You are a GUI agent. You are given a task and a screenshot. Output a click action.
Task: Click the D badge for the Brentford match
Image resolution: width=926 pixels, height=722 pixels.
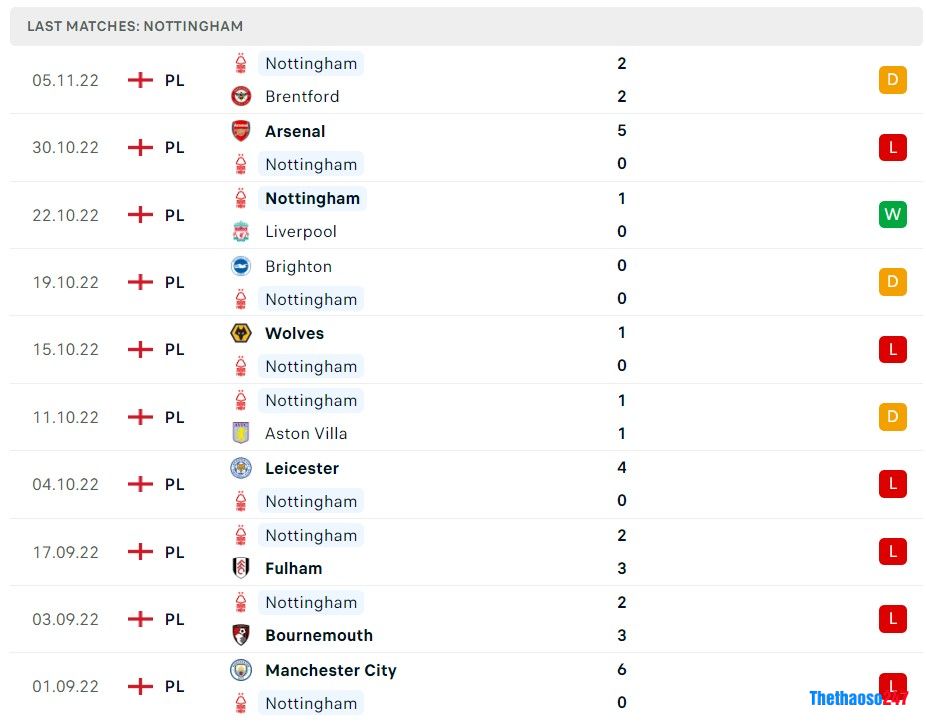pyautogui.click(x=892, y=80)
